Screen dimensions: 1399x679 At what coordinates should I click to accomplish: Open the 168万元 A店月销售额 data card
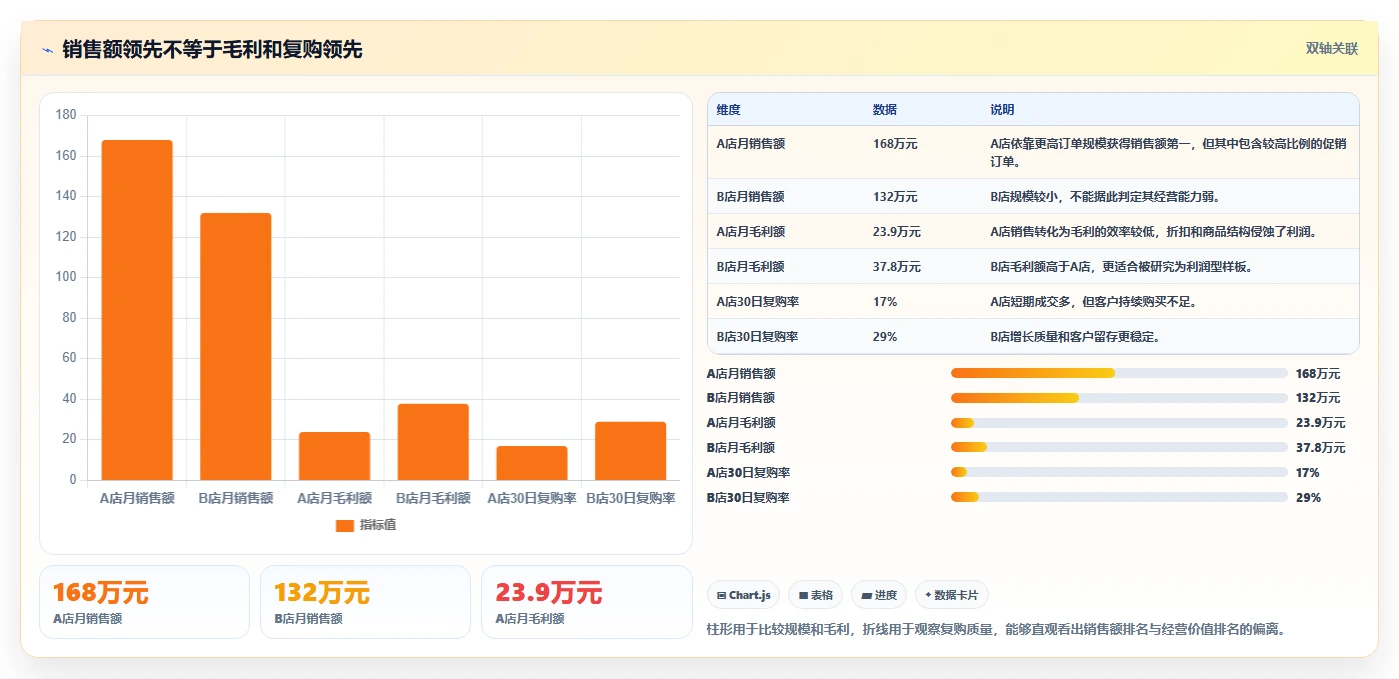tap(144, 602)
